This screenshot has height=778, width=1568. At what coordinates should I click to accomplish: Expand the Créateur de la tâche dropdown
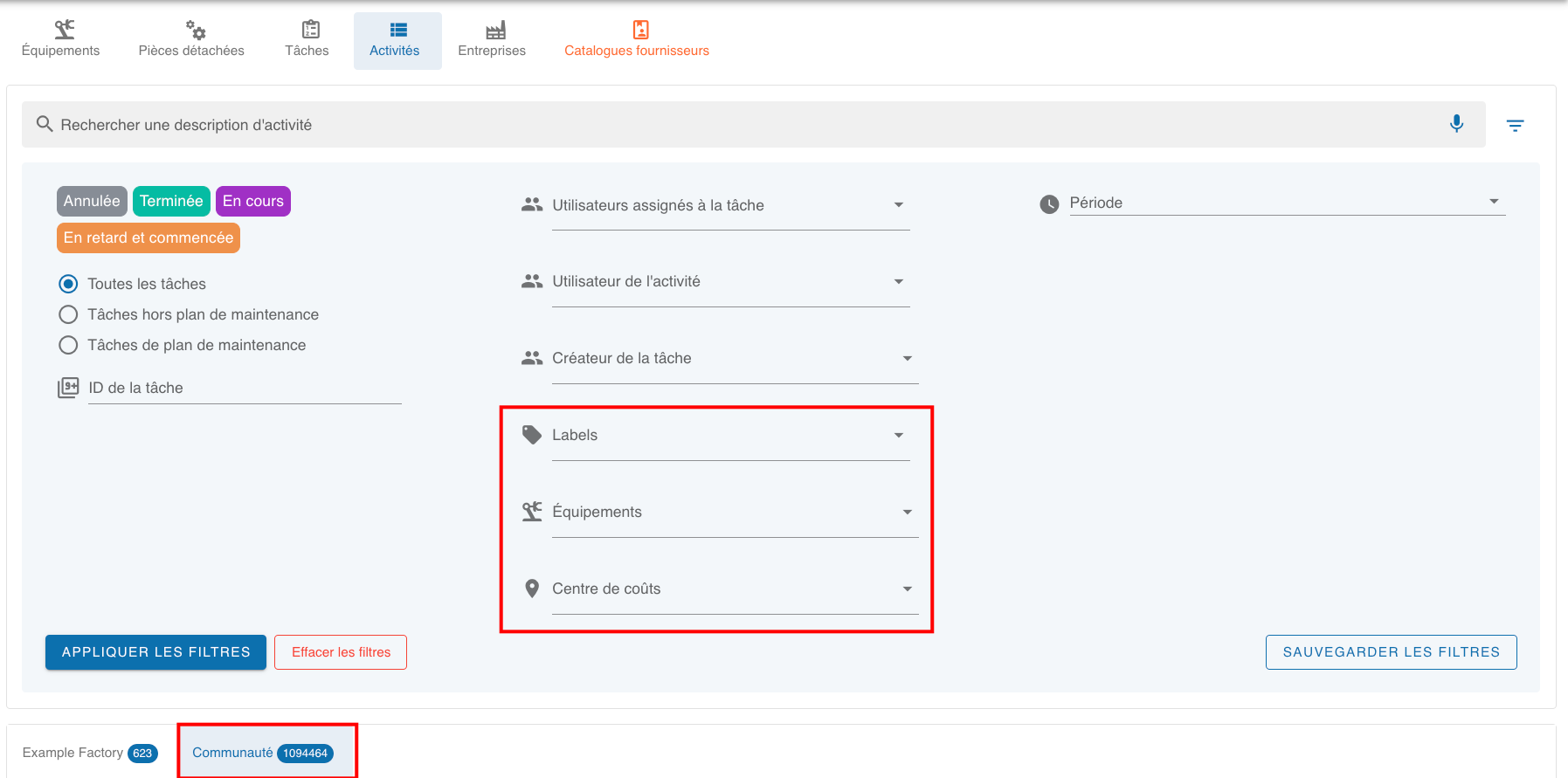(734, 359)
